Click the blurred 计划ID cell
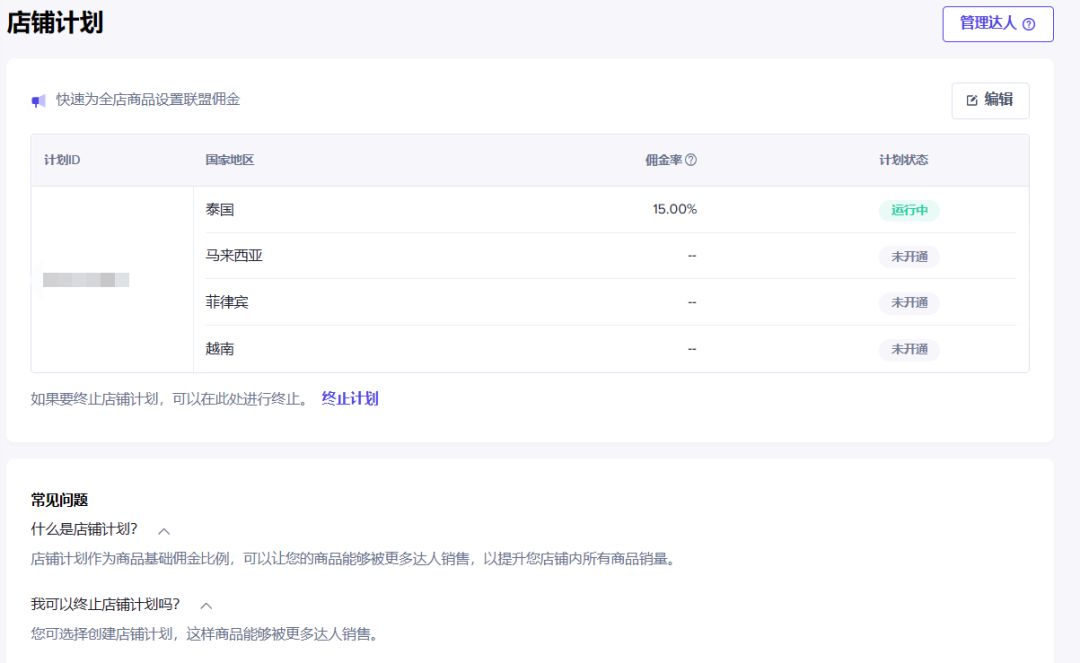Screen dimensions: 1080x663 click(83, 278)
